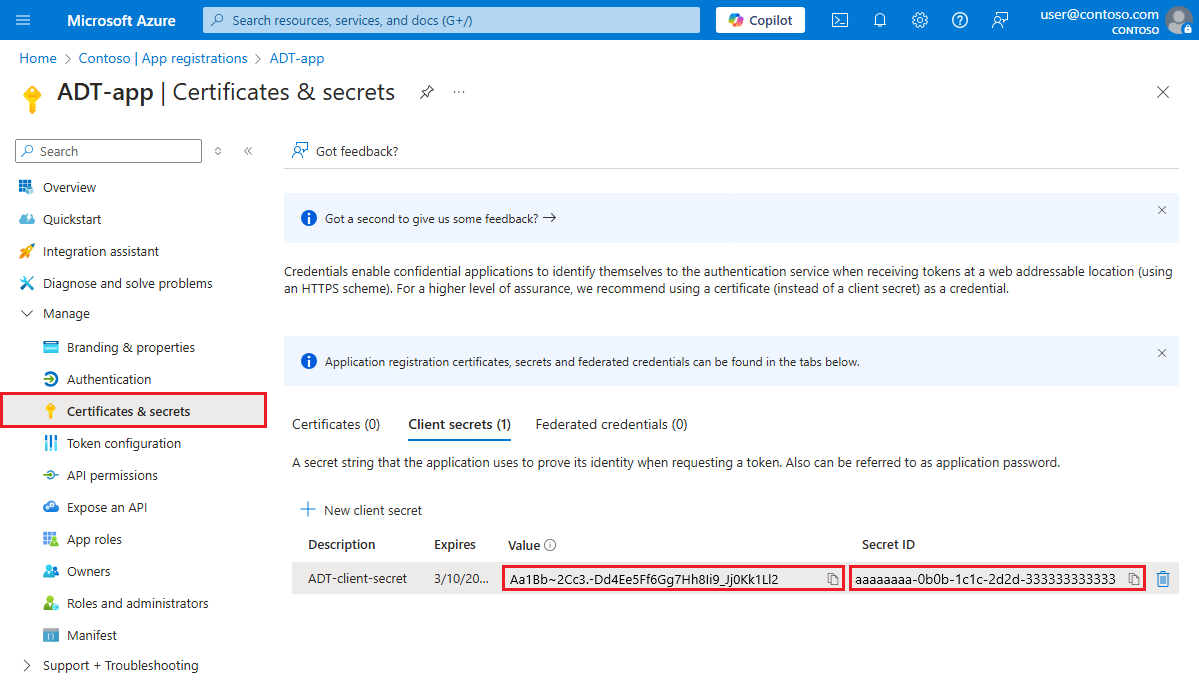
Task: Open the user@contoso.com account avatar menu
Action: tap(1177, 20)
